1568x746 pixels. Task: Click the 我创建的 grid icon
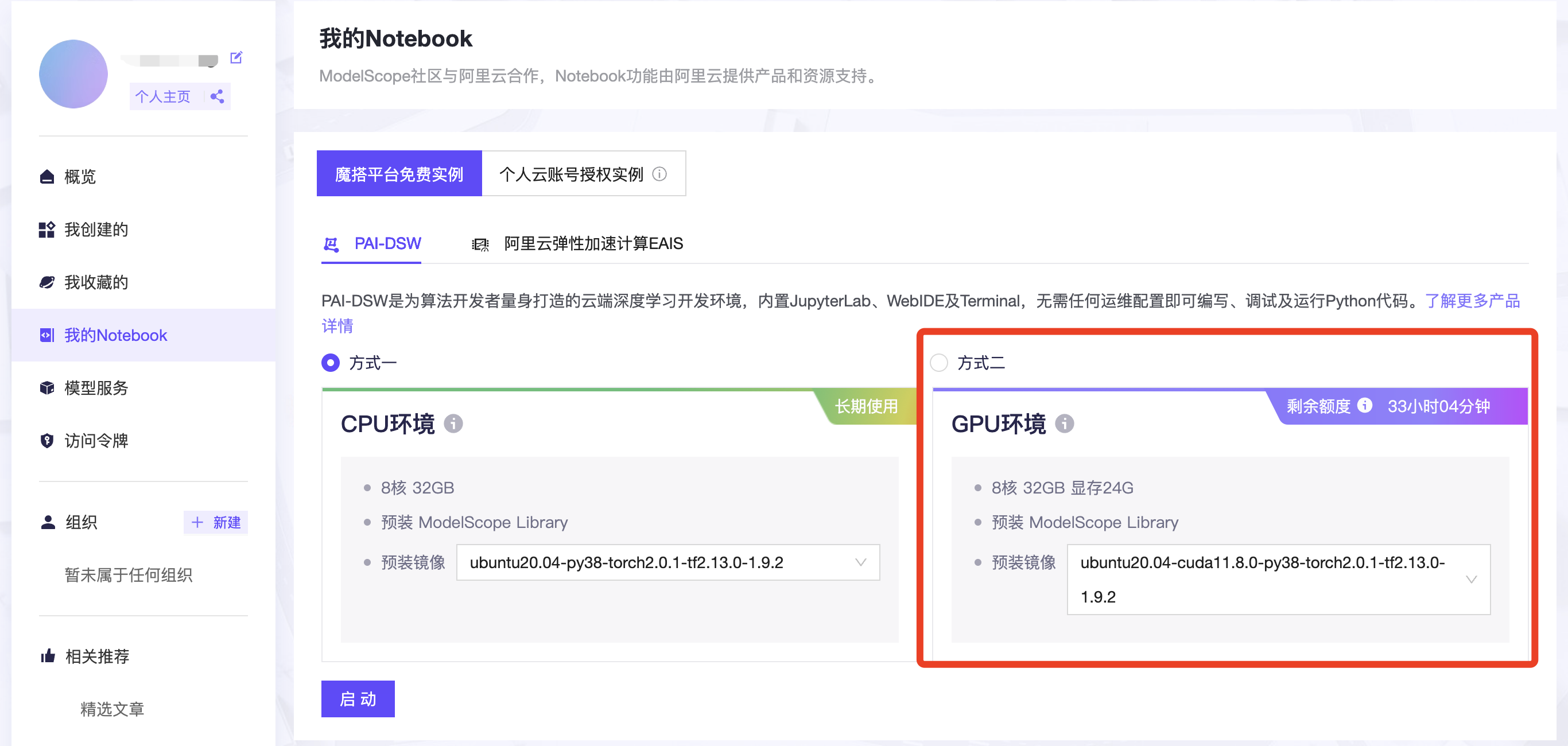[47, 230]
